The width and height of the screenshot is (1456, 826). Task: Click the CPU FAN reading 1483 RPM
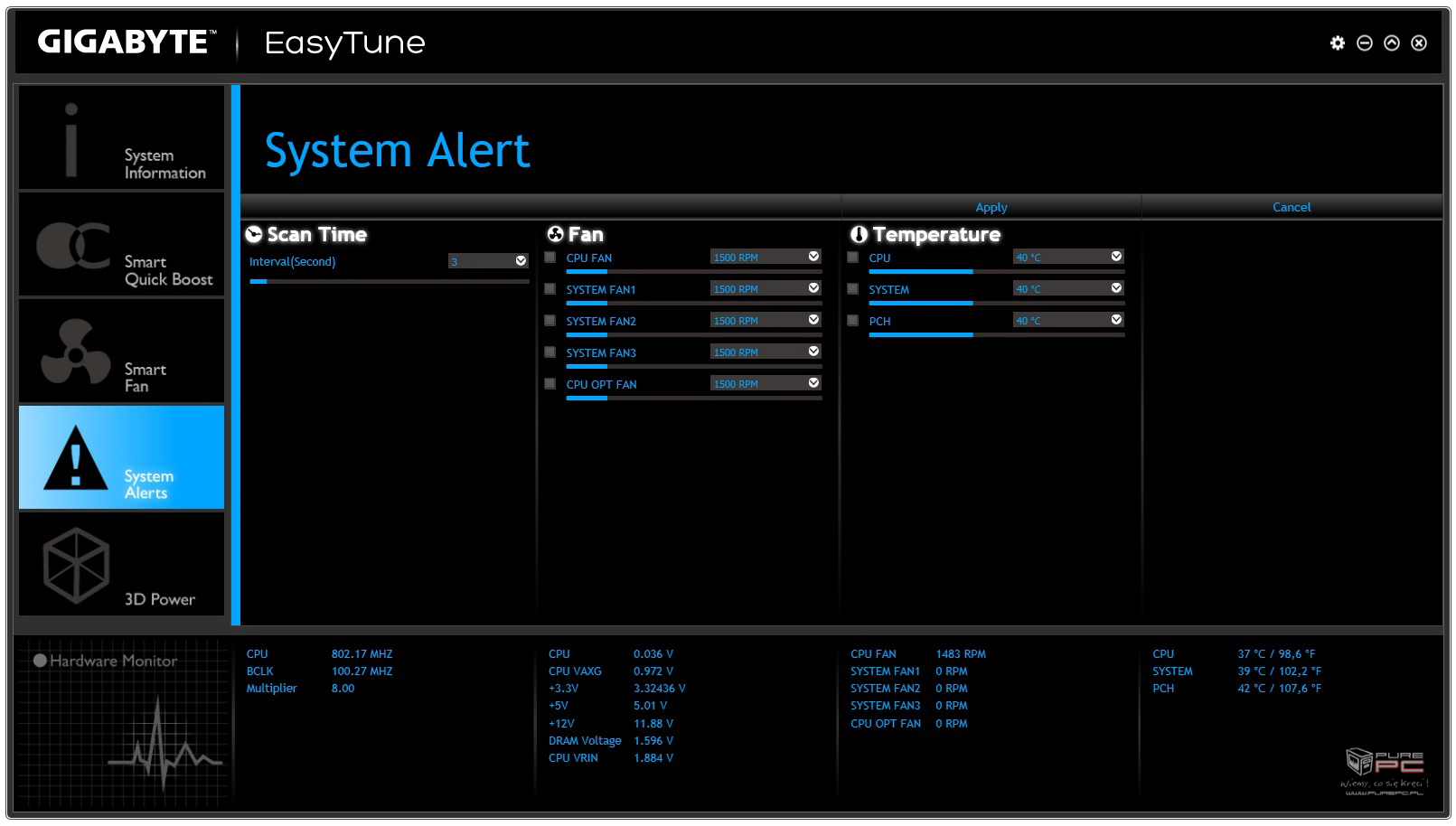[961, 653]
